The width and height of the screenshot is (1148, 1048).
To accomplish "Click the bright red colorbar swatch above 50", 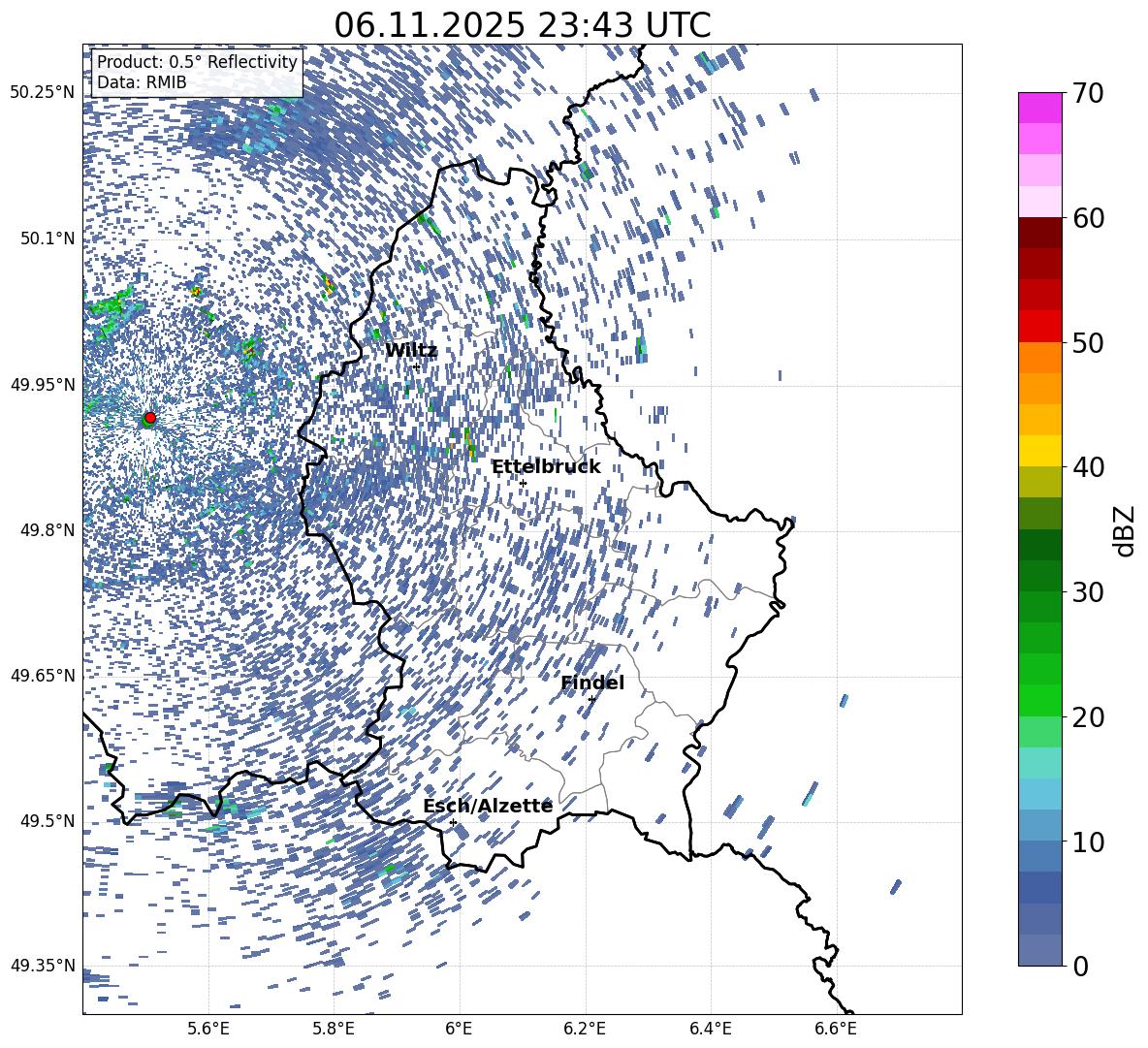I will (1039, 327).
